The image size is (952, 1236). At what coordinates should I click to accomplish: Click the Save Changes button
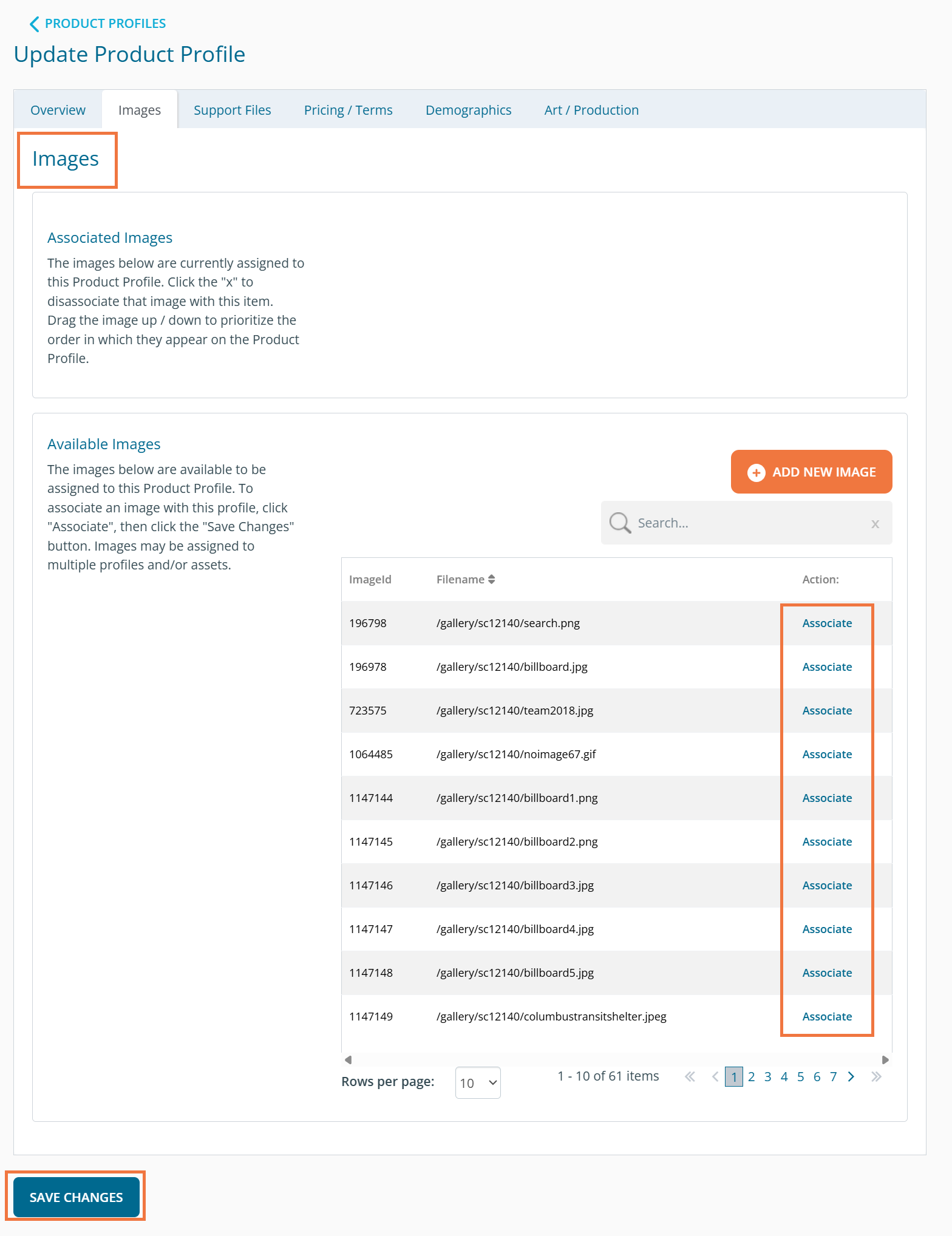click(76, 1197)
